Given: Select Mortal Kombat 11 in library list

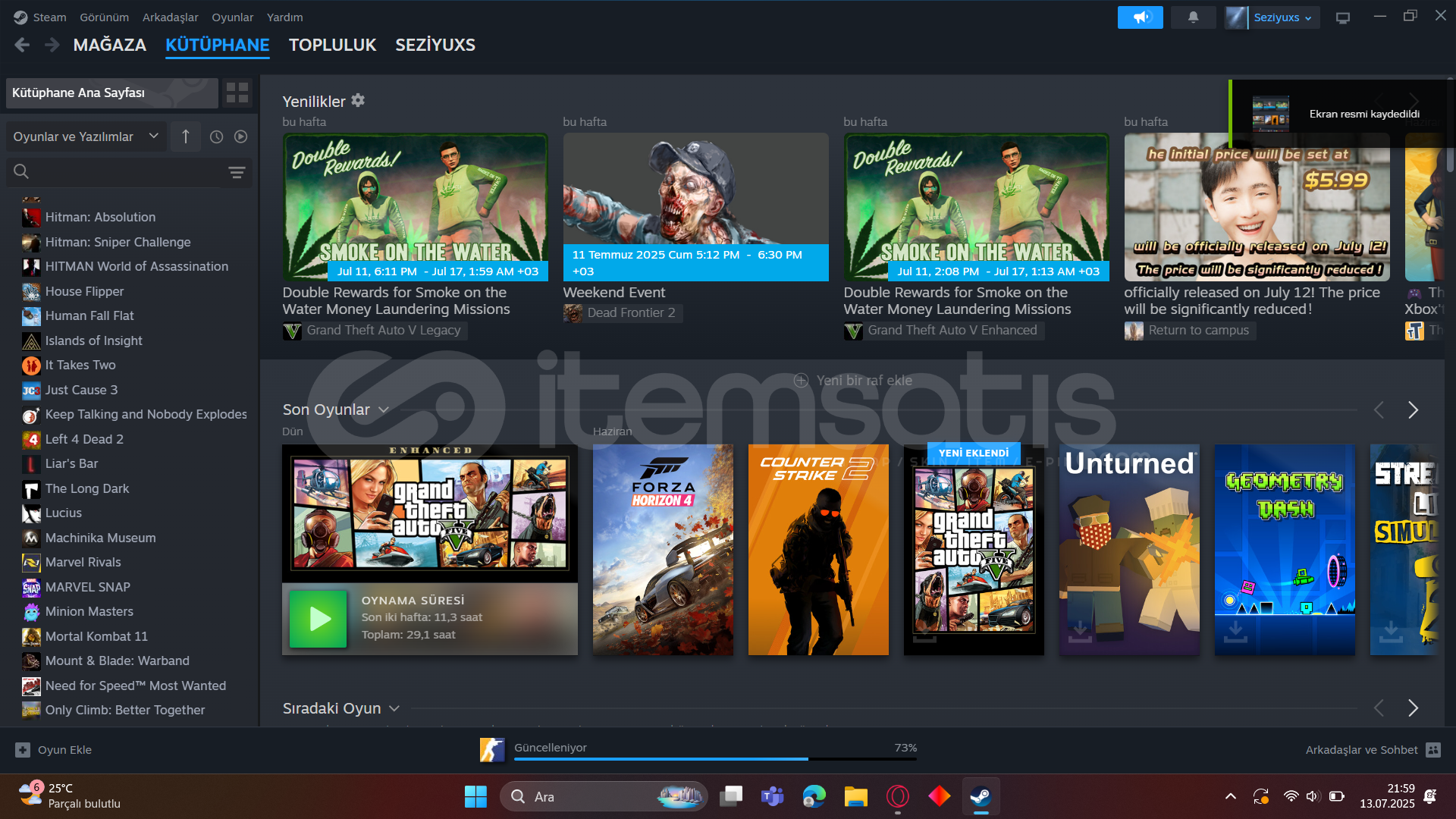Looking at the screenshot, I should 96,636.
